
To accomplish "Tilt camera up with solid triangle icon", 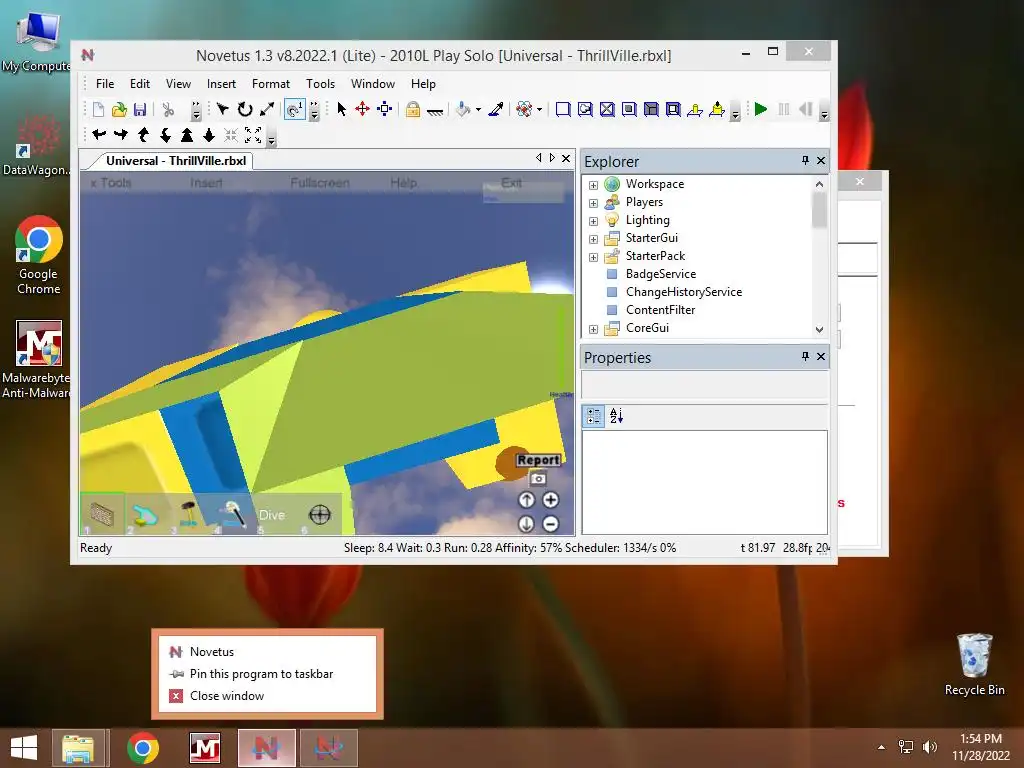I will pyautogui.click(x=187, y=135).
